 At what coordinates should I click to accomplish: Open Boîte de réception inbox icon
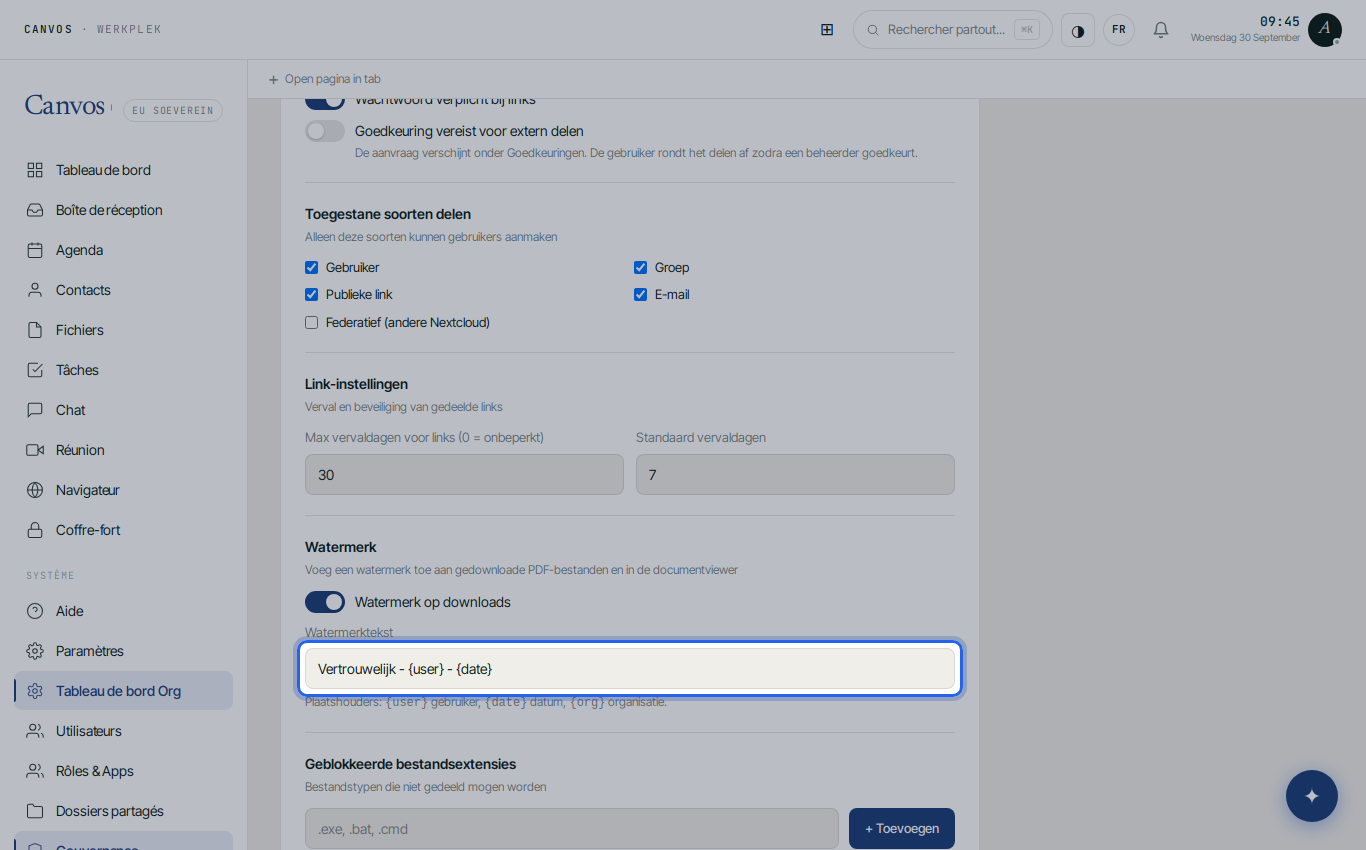click(x=35, y=210)
